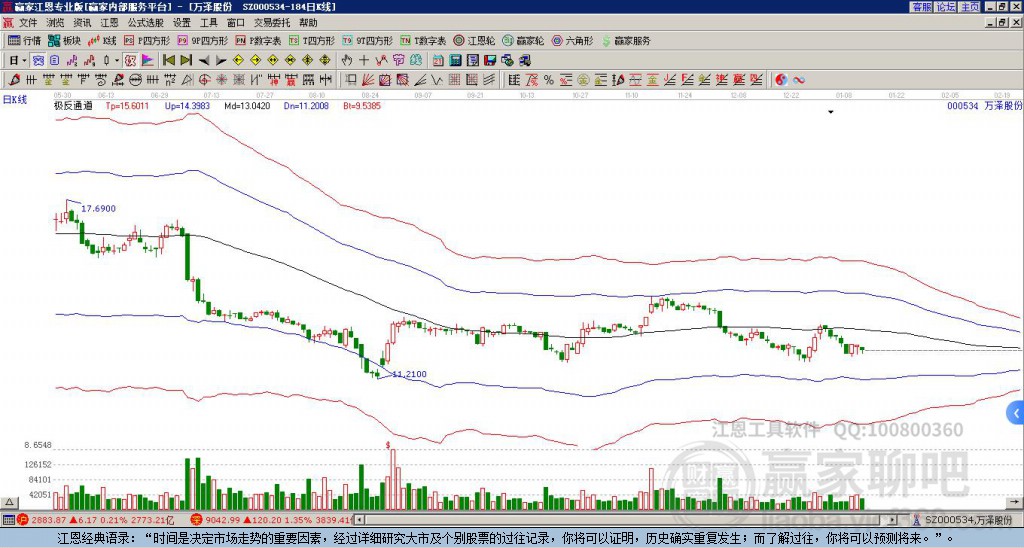This screenshot has width=1024, height=548.
Task: Open the 浏览 menu
Action: coord(55,23)
